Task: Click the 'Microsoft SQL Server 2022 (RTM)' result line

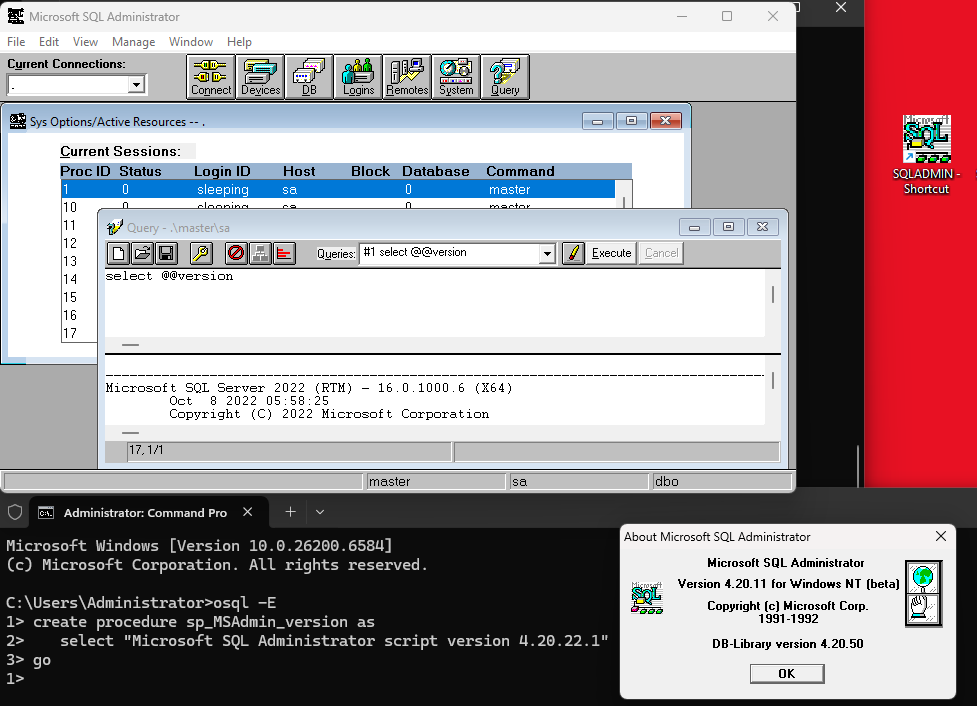Action: (x=309, y=388)
